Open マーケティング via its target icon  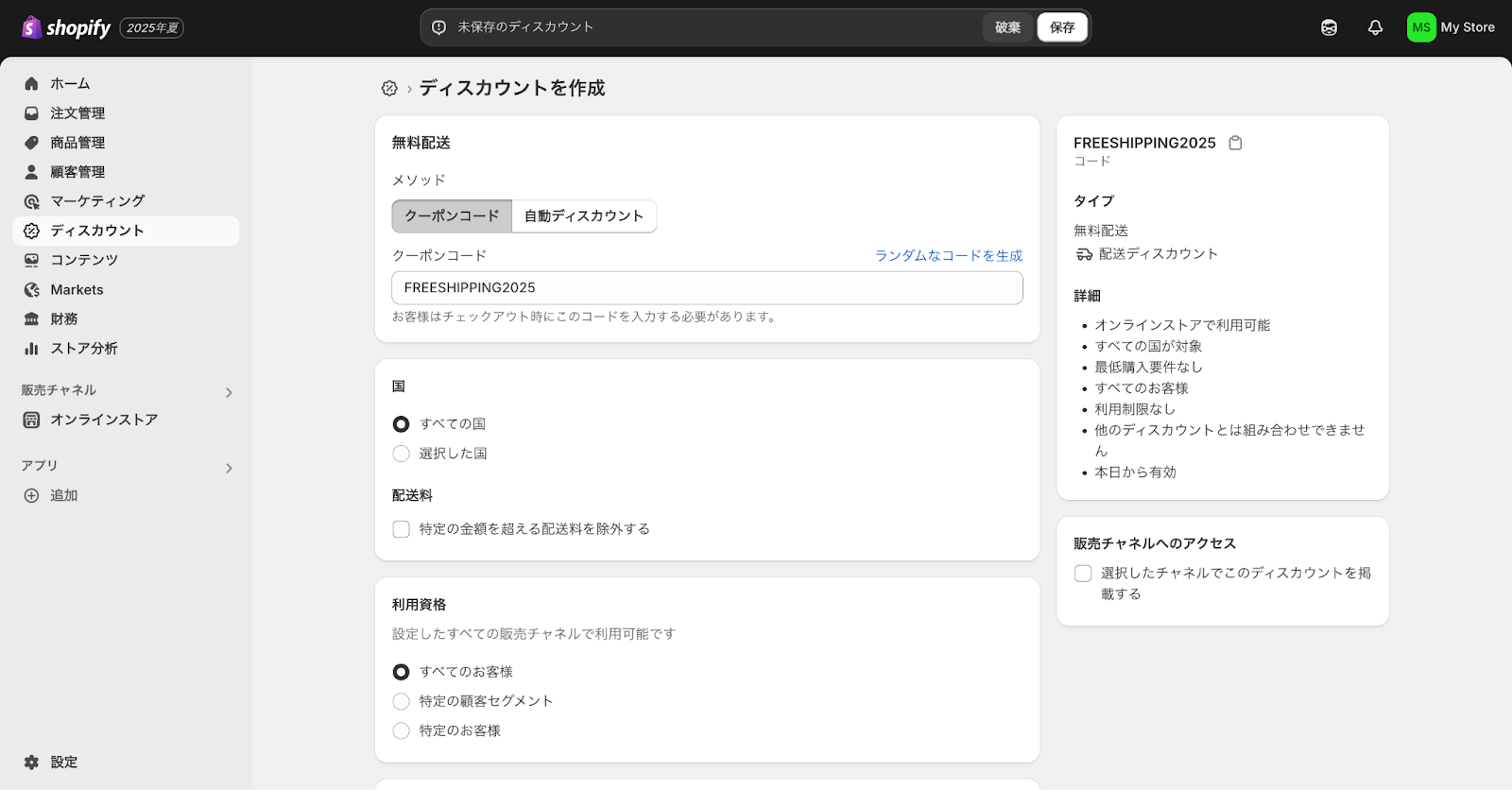click(31, 201)
